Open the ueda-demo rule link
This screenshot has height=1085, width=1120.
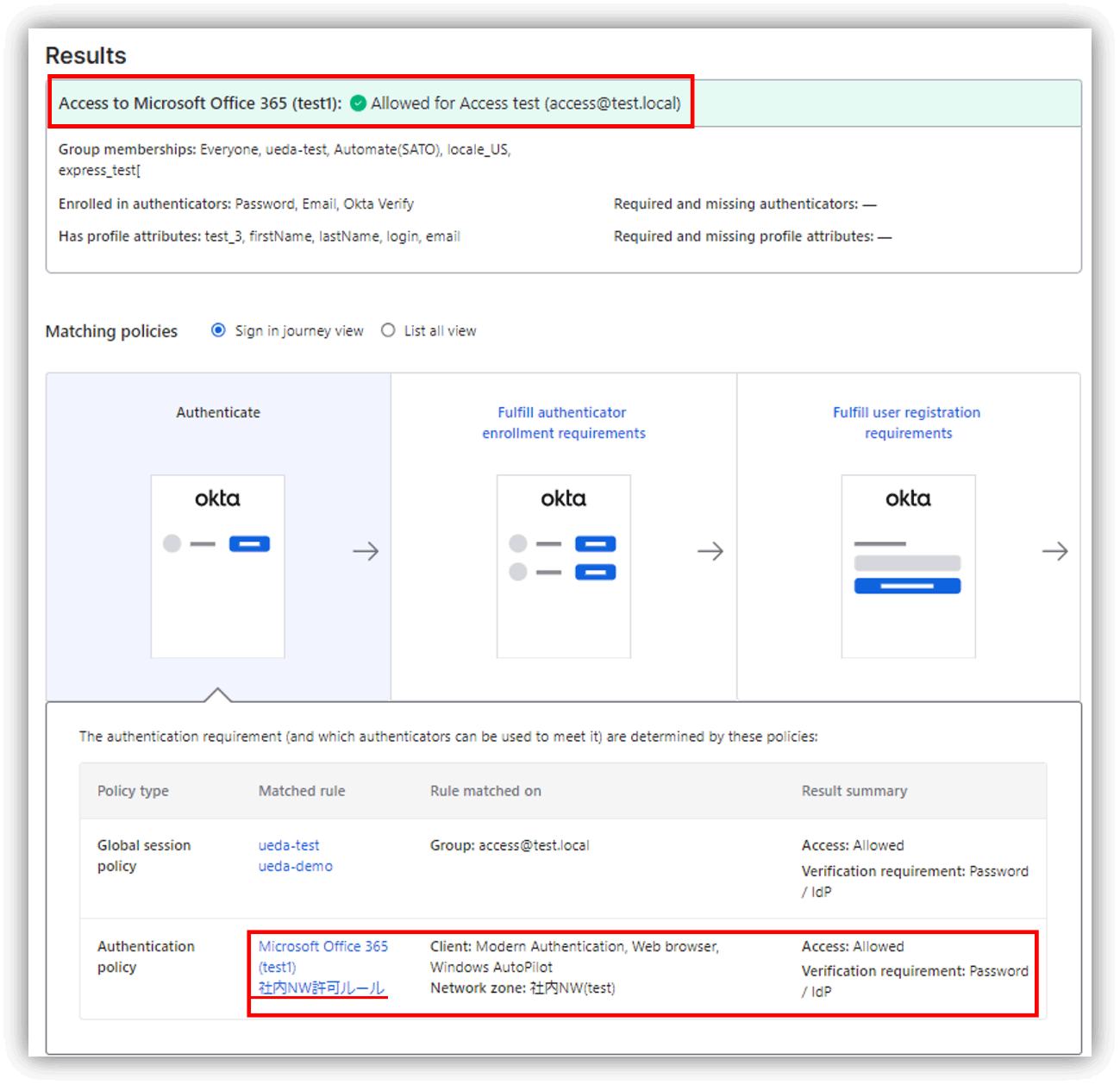pos(296,866)
